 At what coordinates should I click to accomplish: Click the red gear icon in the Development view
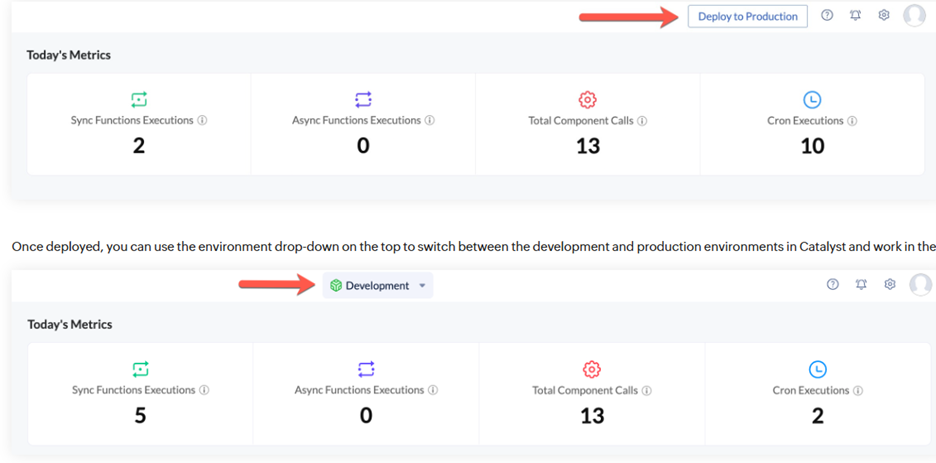(x=592, y=369)
